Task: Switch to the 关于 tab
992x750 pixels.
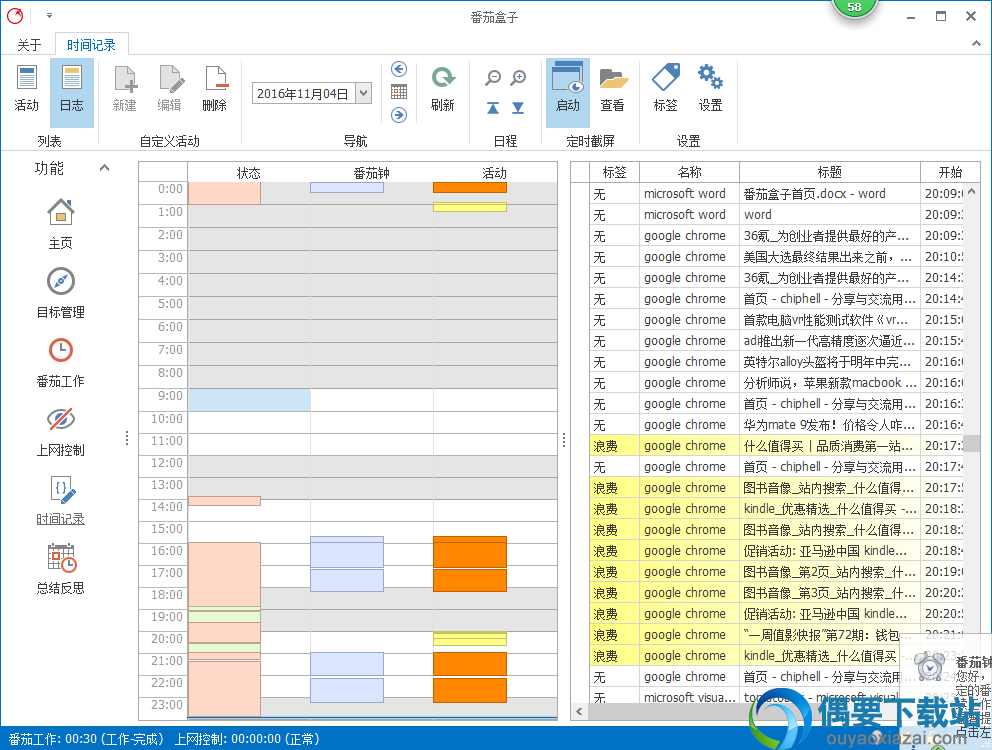Action: [x=29, y=45]
